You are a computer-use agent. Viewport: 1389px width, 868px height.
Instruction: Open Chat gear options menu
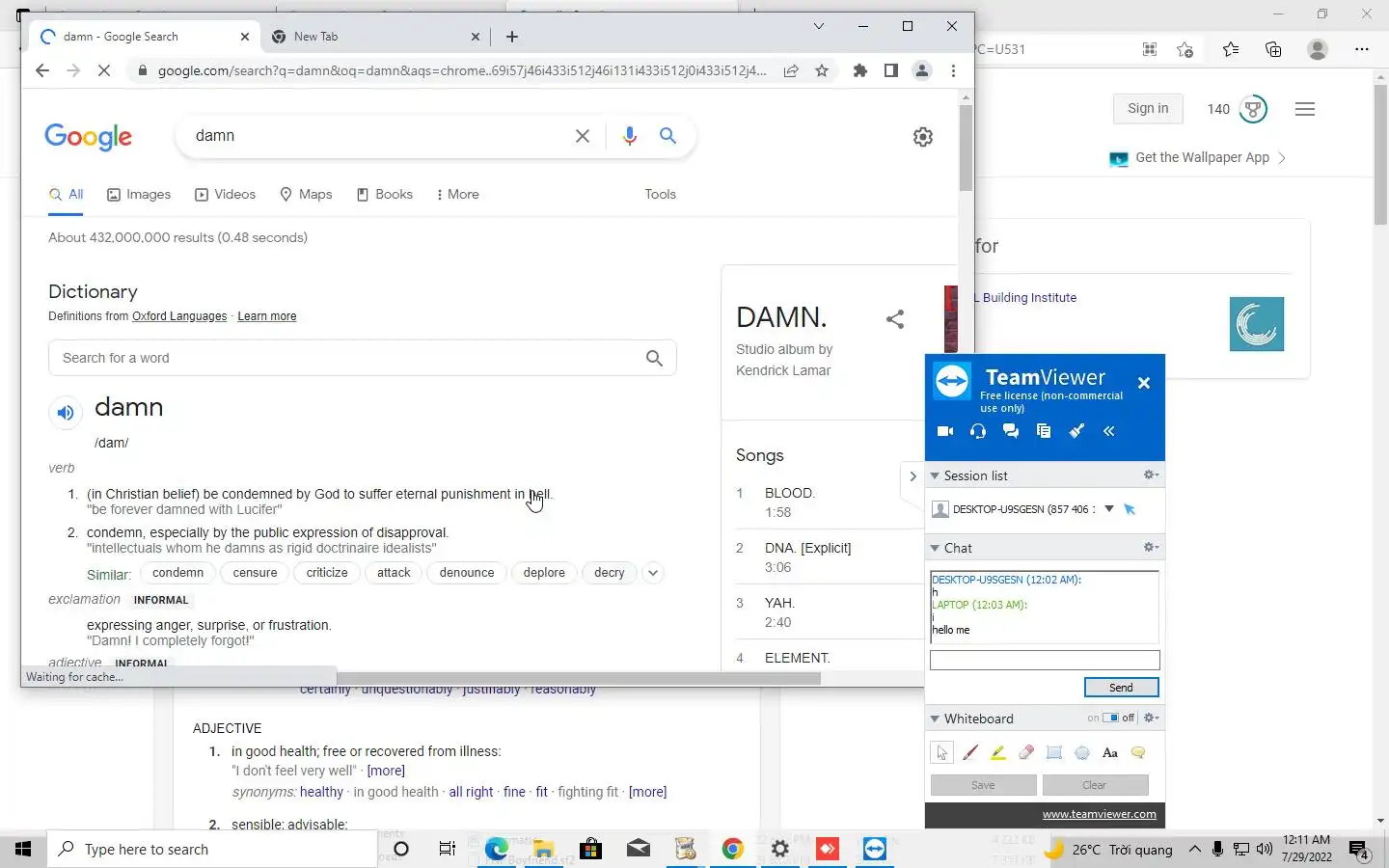click(x=1151, y=547)
